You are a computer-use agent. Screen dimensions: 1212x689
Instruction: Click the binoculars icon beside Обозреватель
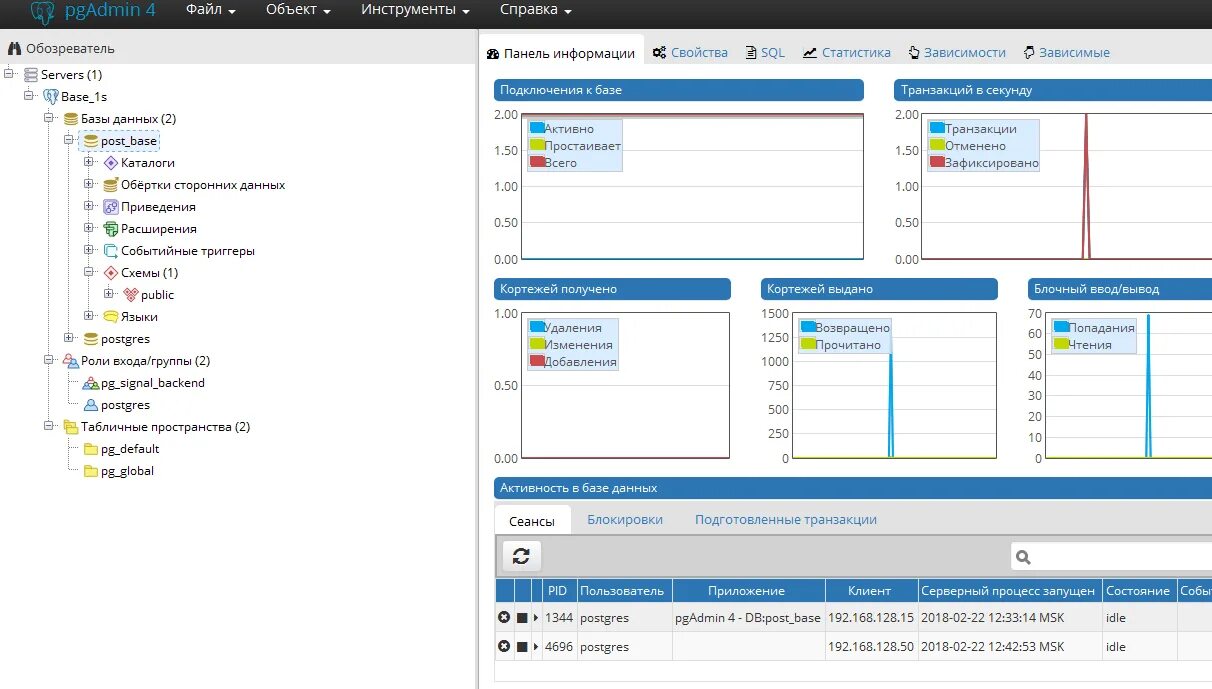(14, 48)
